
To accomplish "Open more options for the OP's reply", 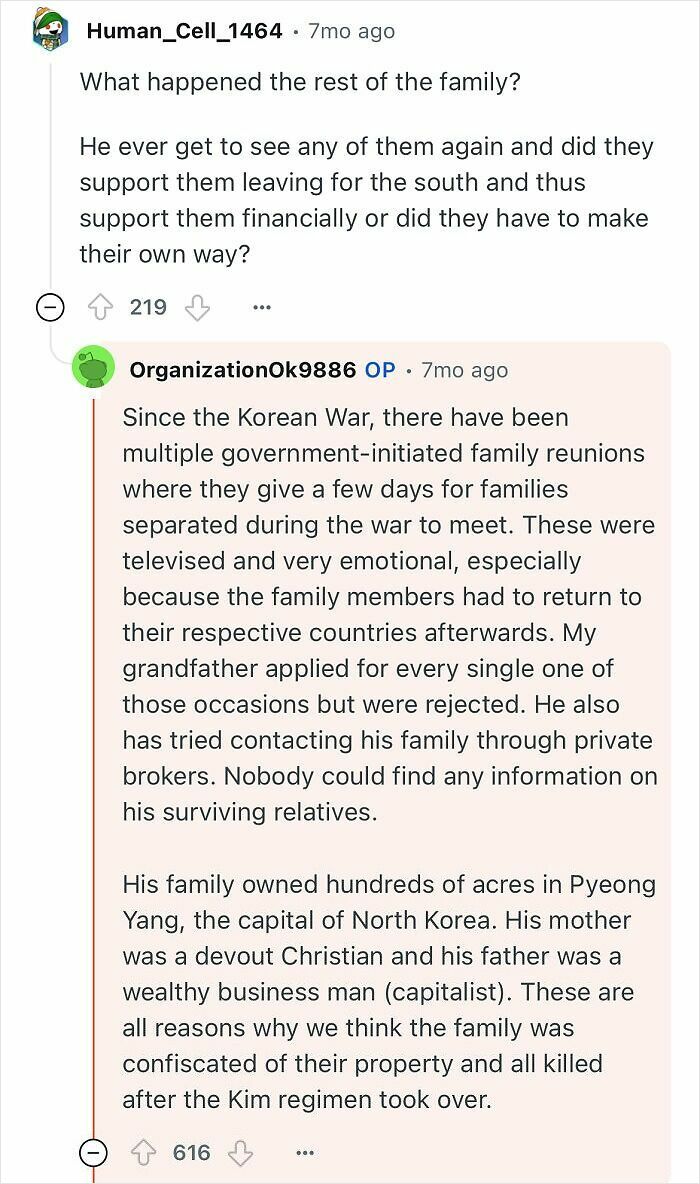I will coord(304,1152).
